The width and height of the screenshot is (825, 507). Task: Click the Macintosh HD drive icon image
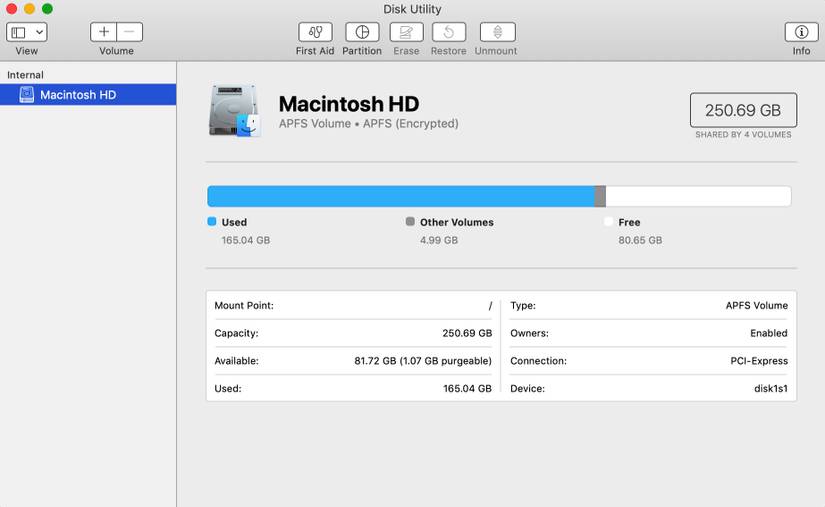[x=235, y=111]
